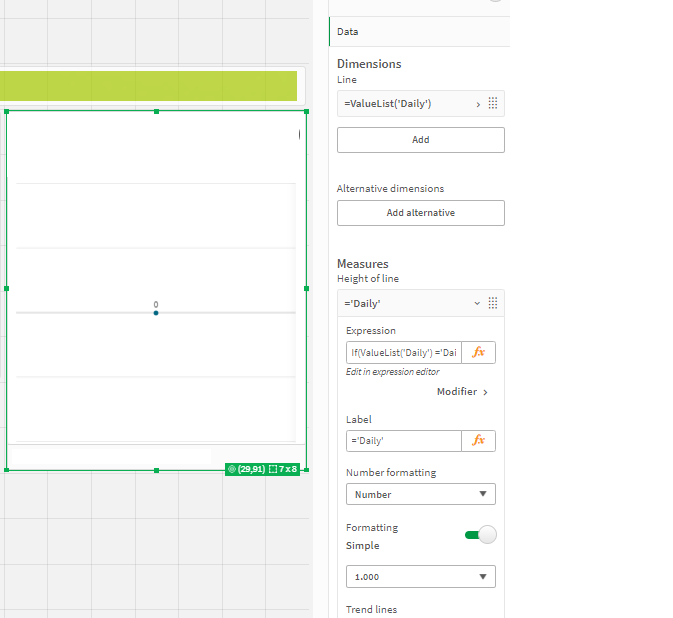
Task: Toggle the Formatting Simple switch
Action: (x=481, y=535)
